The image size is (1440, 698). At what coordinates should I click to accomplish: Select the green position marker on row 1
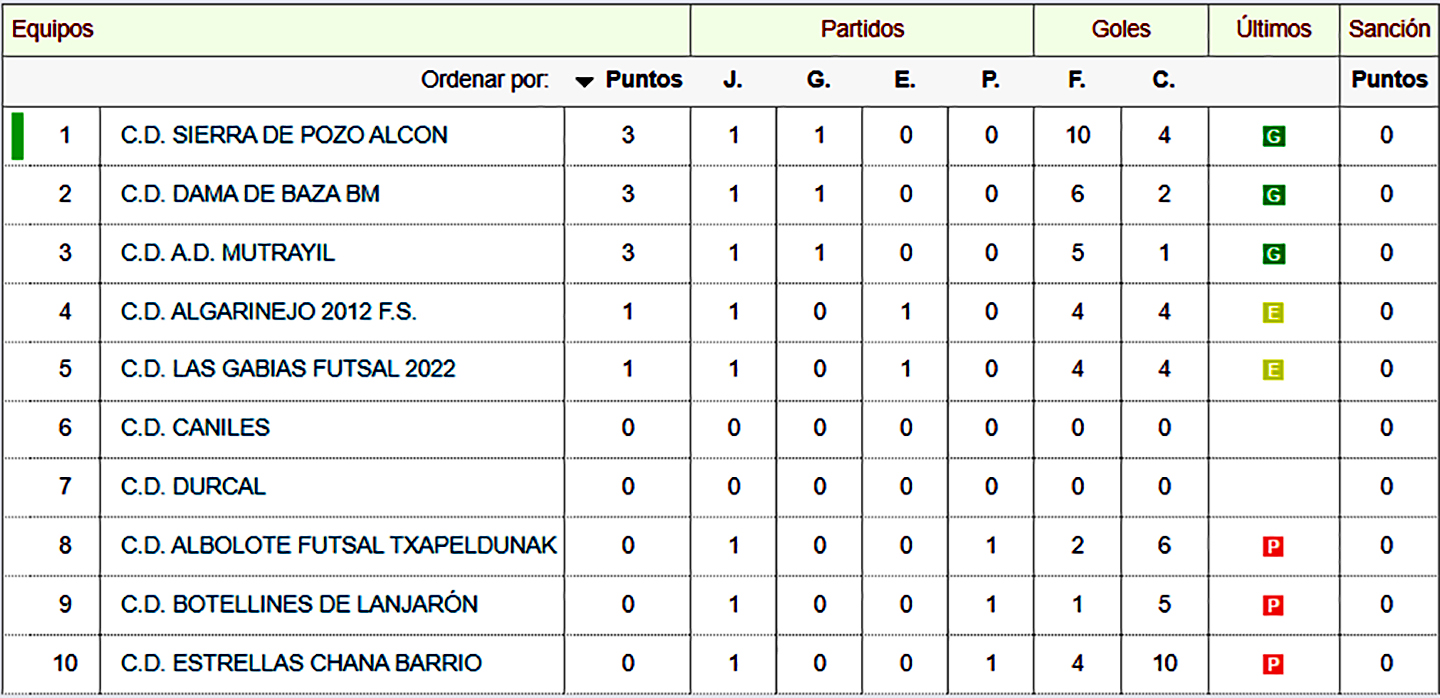[x=17, y=136]
